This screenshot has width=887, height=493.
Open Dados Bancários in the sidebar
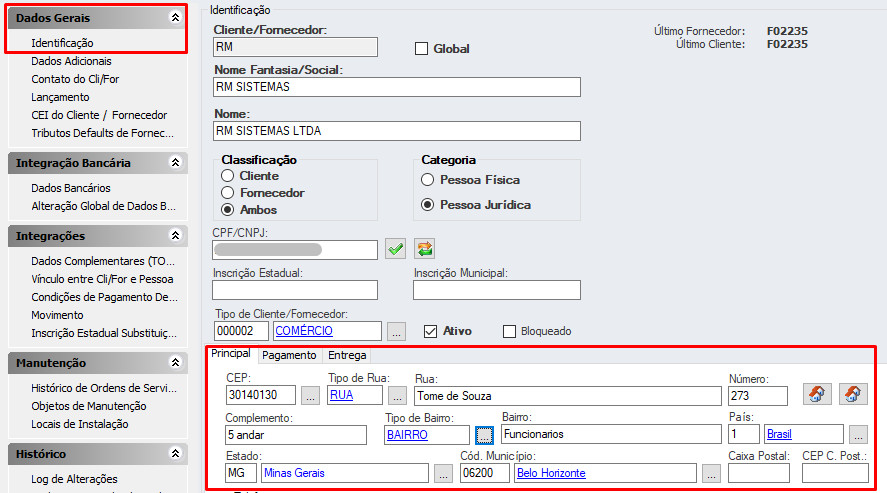(x=71, y=188)
